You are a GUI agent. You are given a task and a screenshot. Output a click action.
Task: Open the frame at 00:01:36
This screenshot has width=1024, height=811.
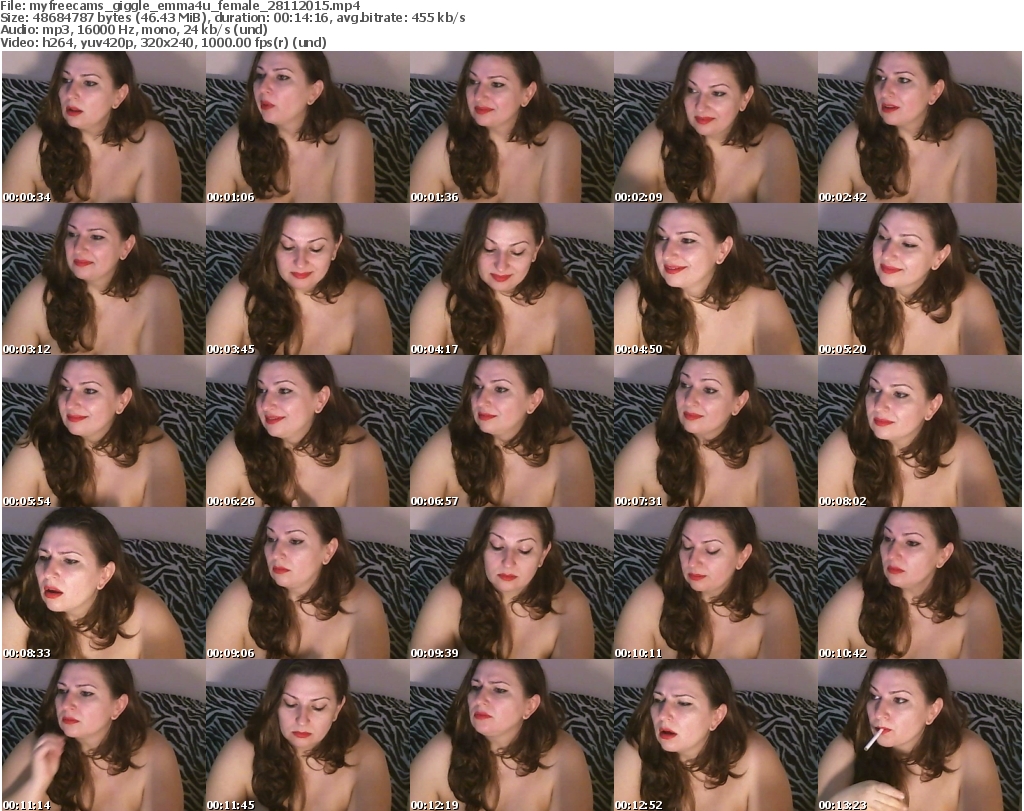[x=511, y=127]
